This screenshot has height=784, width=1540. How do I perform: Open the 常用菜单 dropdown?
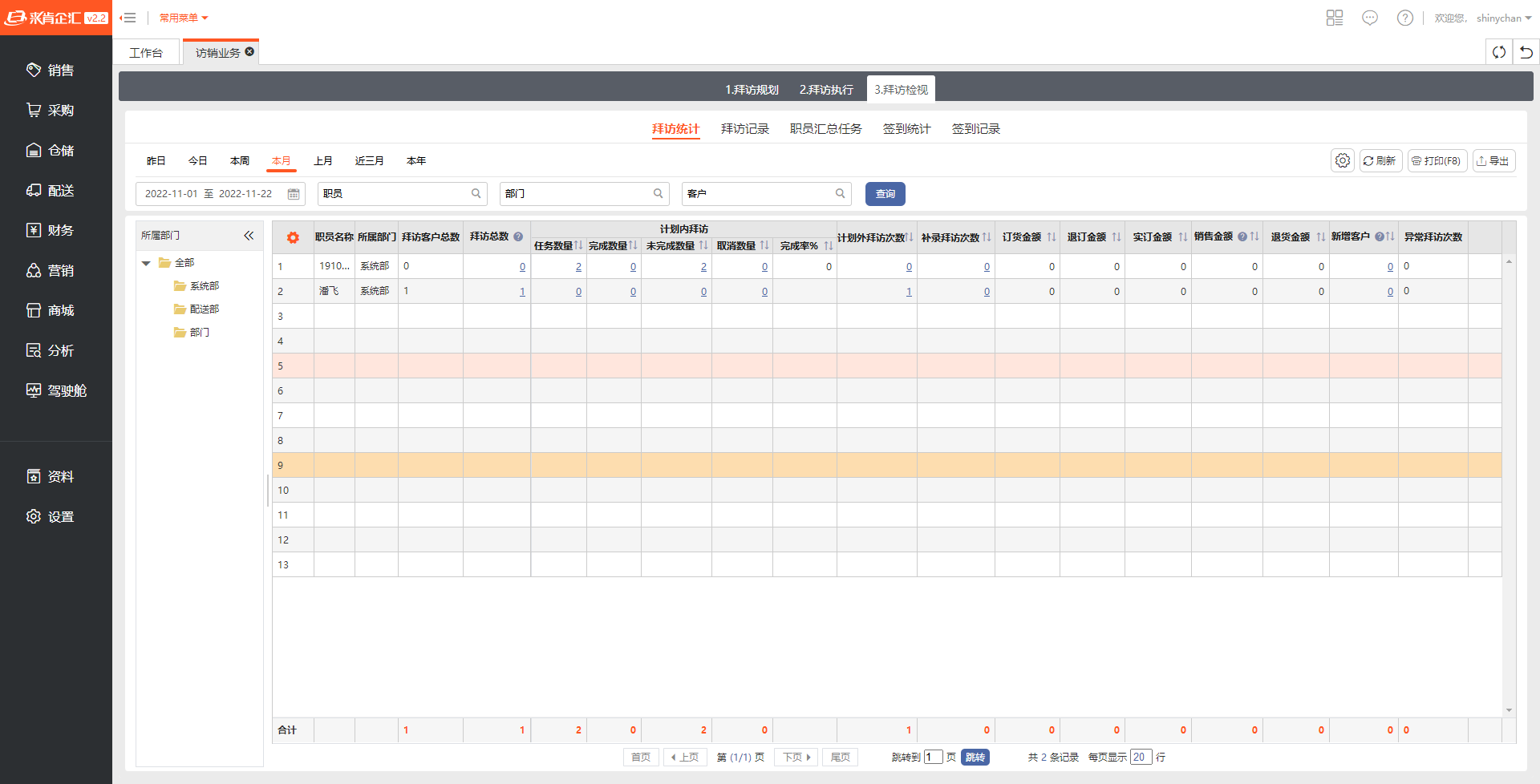click(x=184, y=18)
